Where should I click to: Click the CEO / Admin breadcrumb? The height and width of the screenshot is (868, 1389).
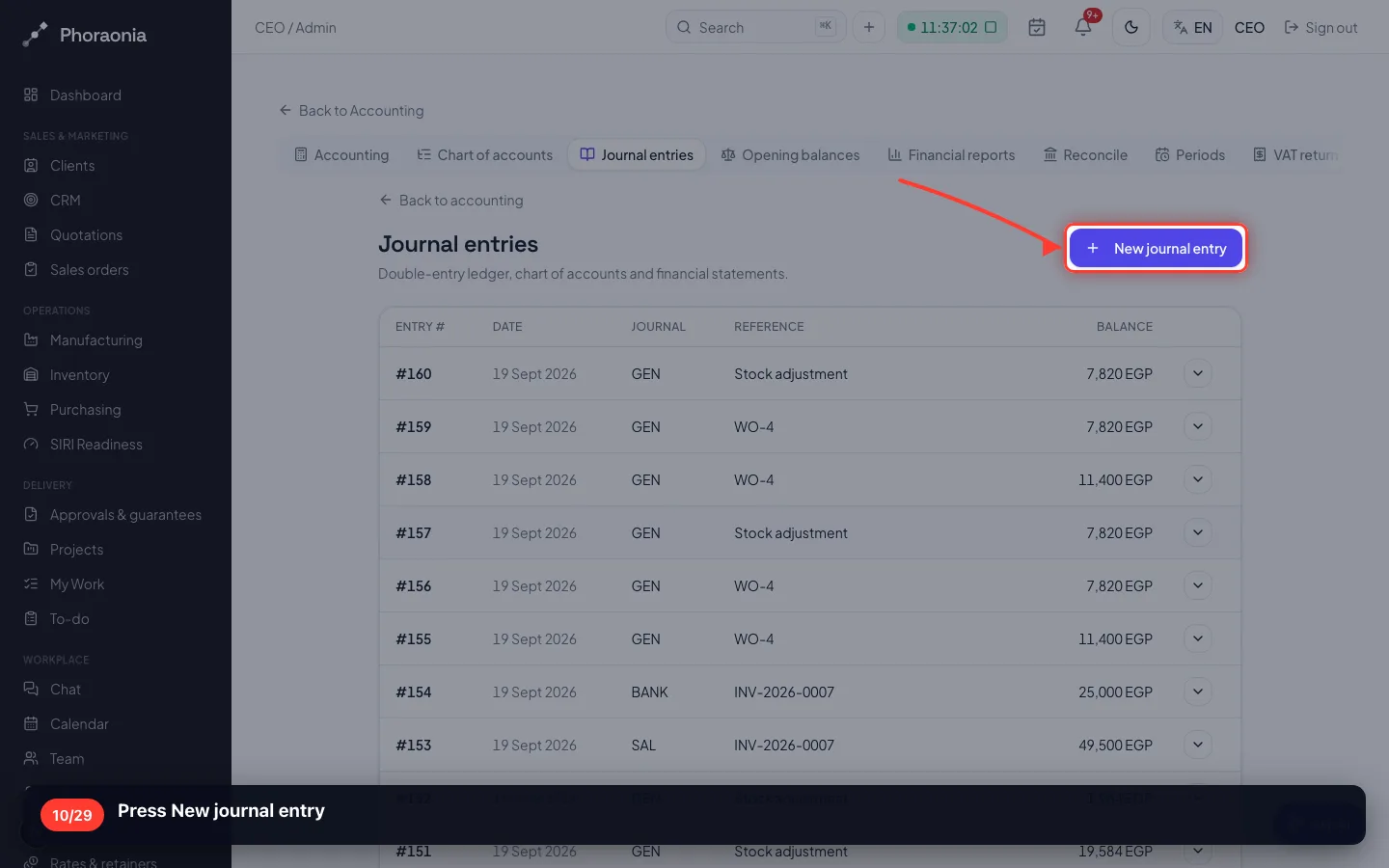click(x=295, y=27)
